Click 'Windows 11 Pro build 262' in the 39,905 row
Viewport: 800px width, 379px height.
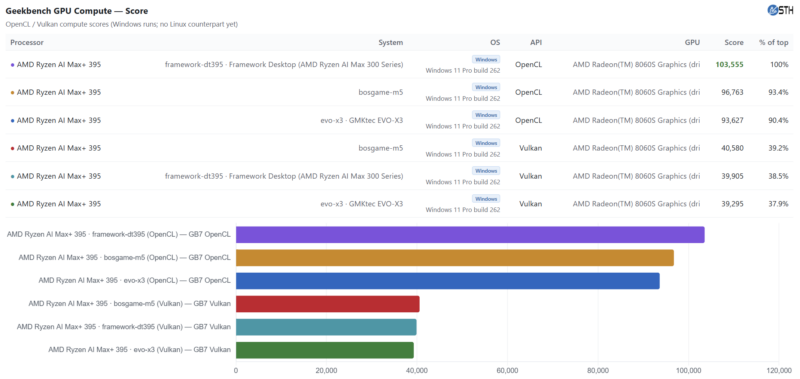click(463, 182)
